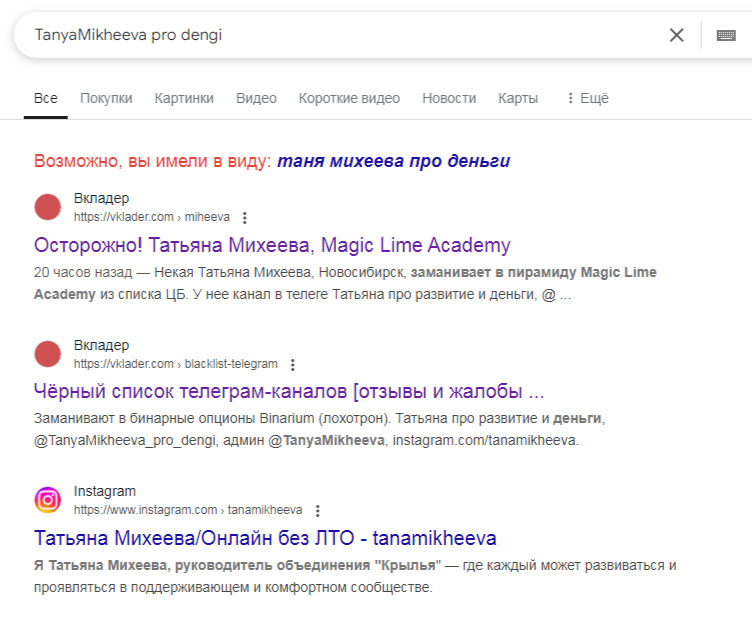The image size is (752, 632).
Task: Click the Вкладер favicon of blacklist-telegram result
Action: click(47, 354)
